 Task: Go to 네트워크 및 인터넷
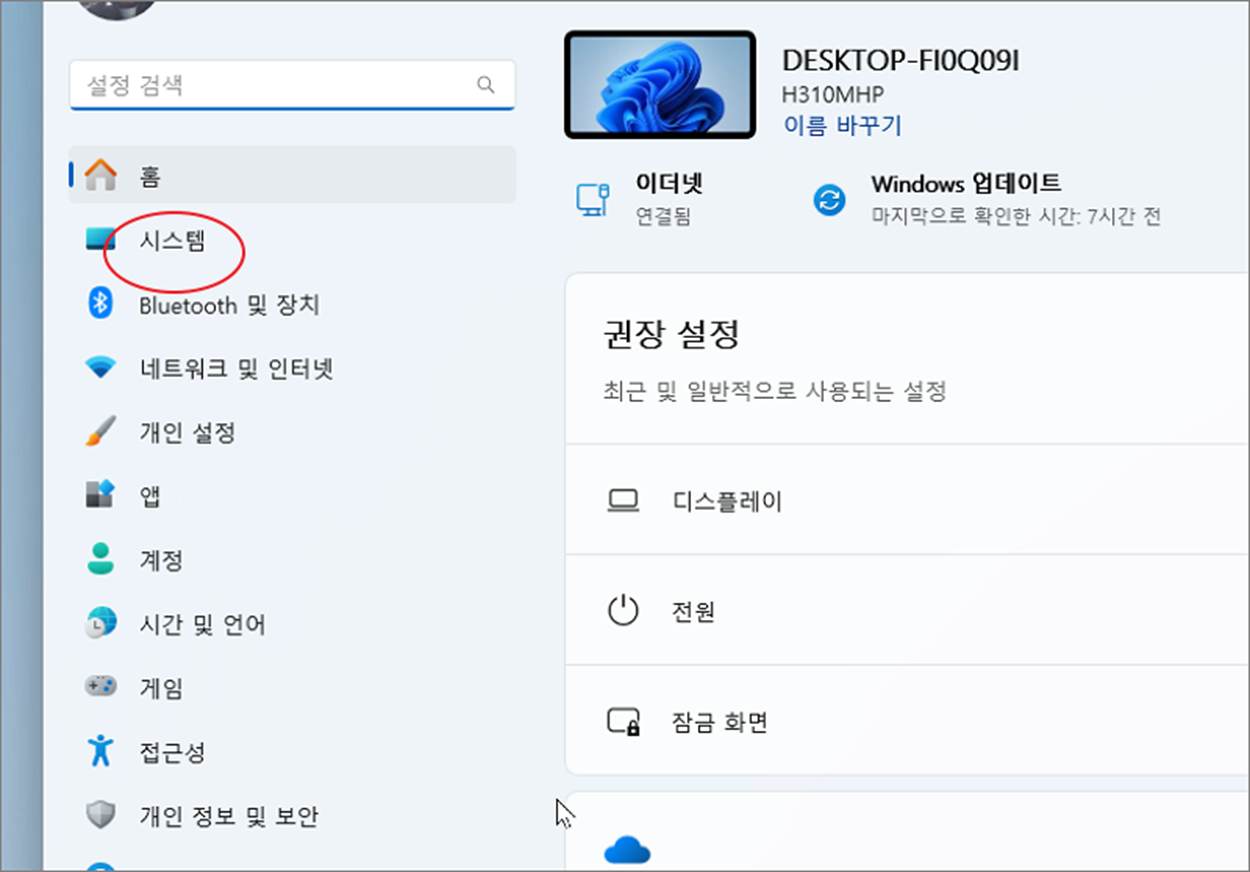point(292,368)
